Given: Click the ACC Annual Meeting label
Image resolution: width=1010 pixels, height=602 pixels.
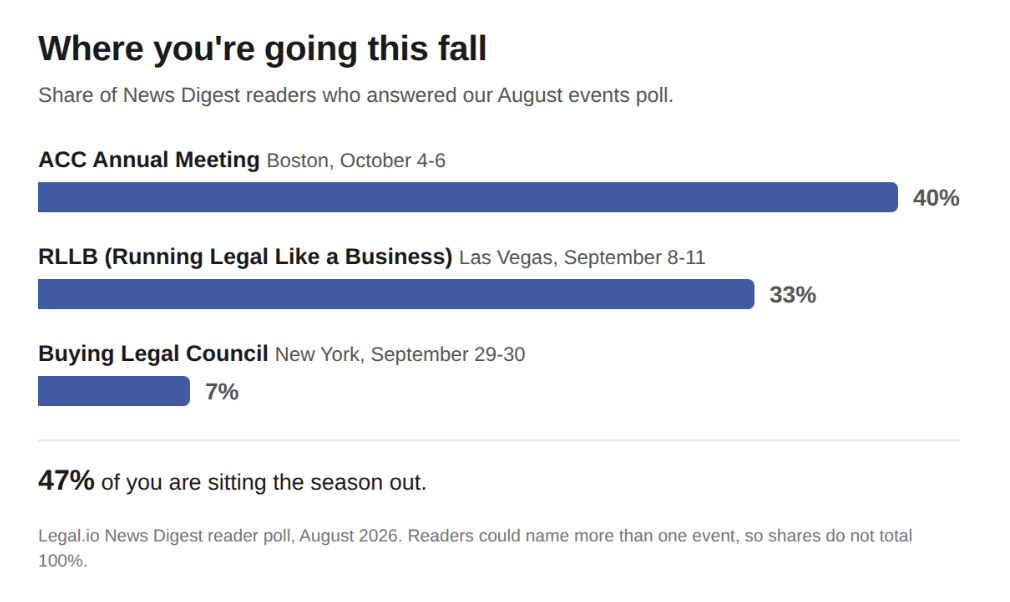Looking at the screenshot, I should 149,159.
